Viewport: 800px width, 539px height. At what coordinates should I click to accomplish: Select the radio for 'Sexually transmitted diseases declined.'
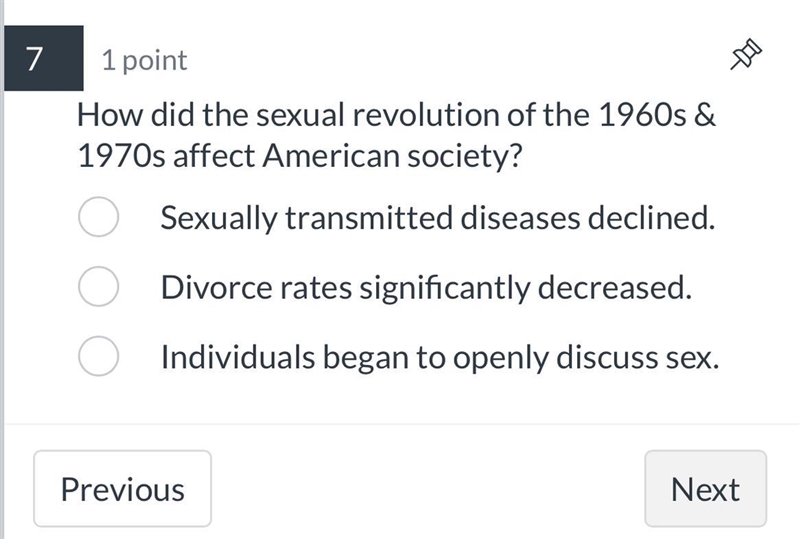(x=98, y=217)
